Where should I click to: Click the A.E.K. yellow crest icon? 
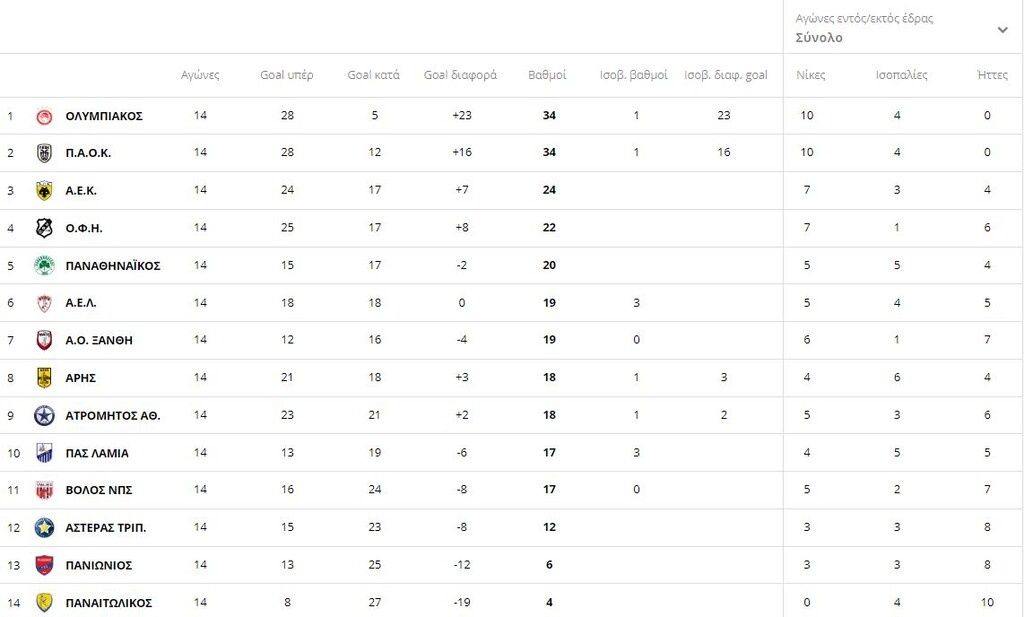point(44,190)
